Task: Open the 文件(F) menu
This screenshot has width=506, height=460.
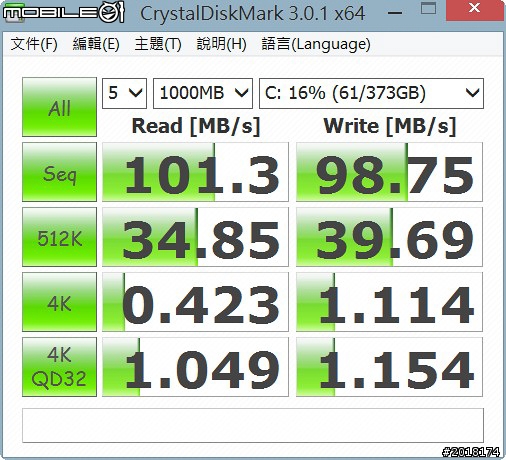Action: [34, 44]
